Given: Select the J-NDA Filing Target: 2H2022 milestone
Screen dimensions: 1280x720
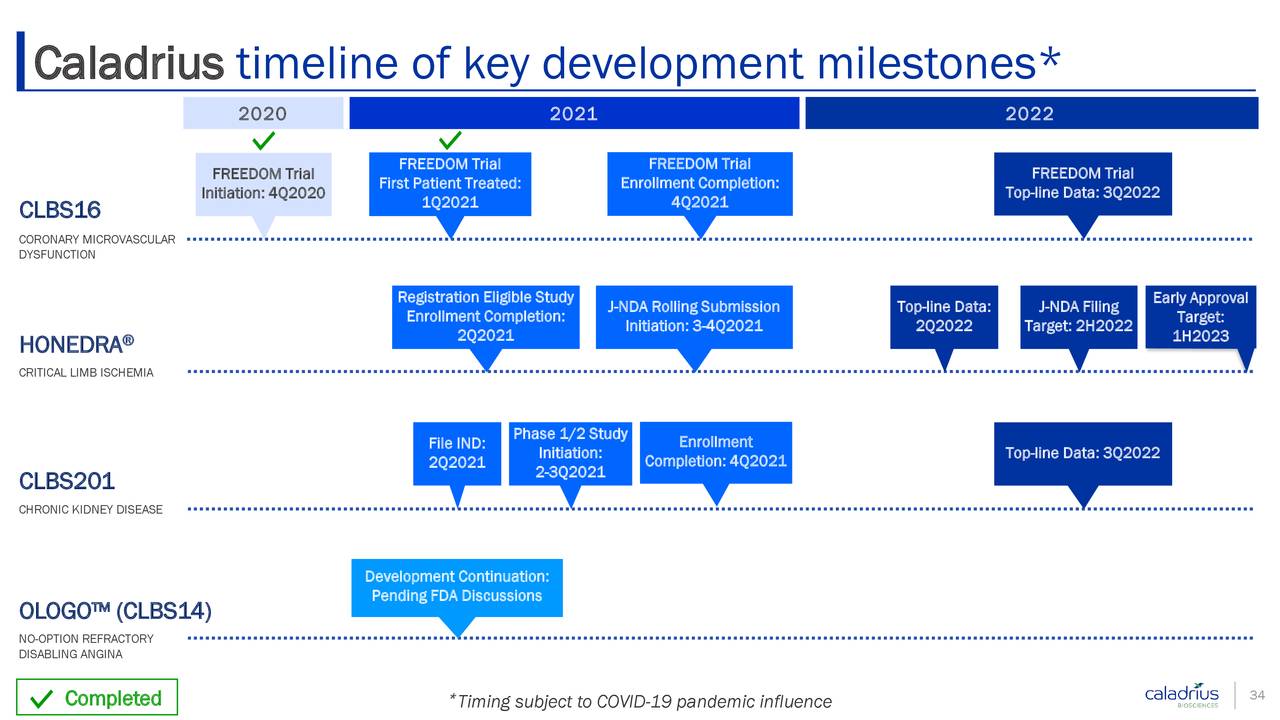Looking at the screenshot, I should click(1078, 317).
